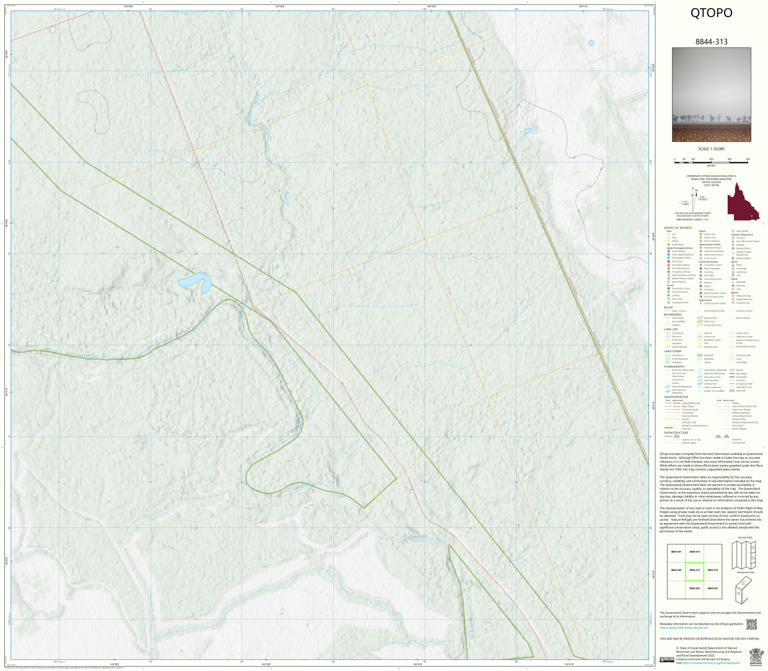The height and width of the screenshot is (671, 768).
Task: Click the HYDROGRAPHY legend heading
Action: click(x=674, y=366)
